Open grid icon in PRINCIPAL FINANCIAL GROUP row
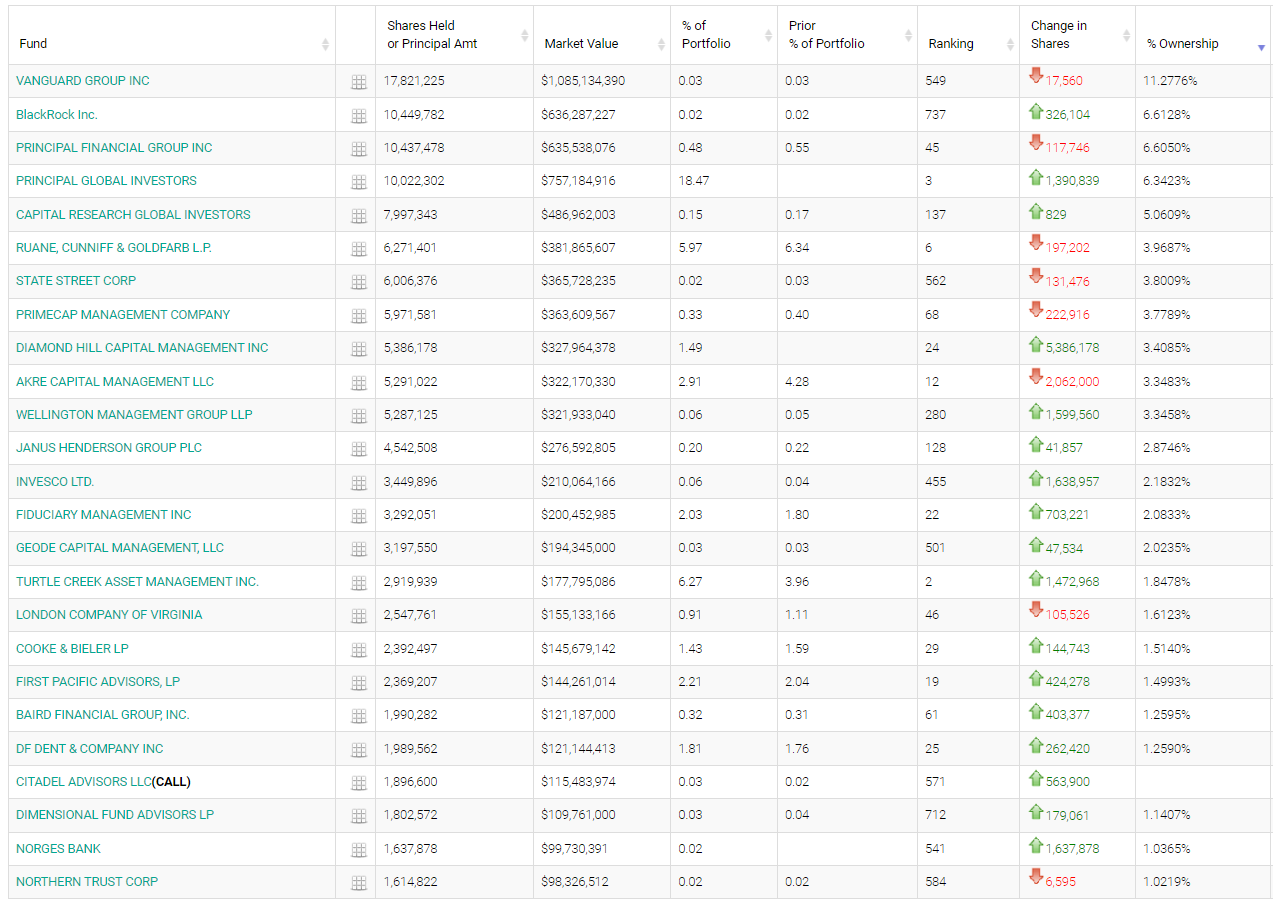This screenshot has height=903, width=1273. pos(359,149)
